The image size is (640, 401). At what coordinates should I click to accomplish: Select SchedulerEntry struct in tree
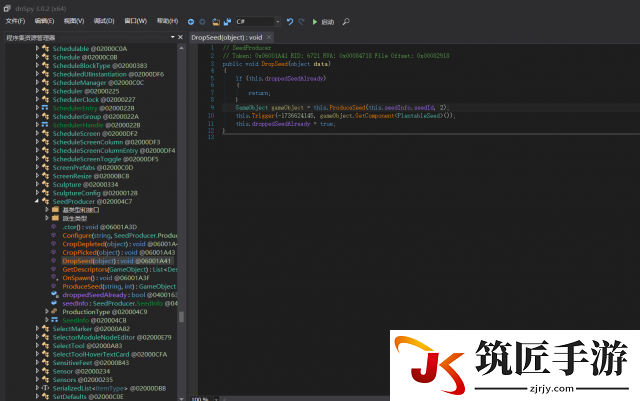93,108
